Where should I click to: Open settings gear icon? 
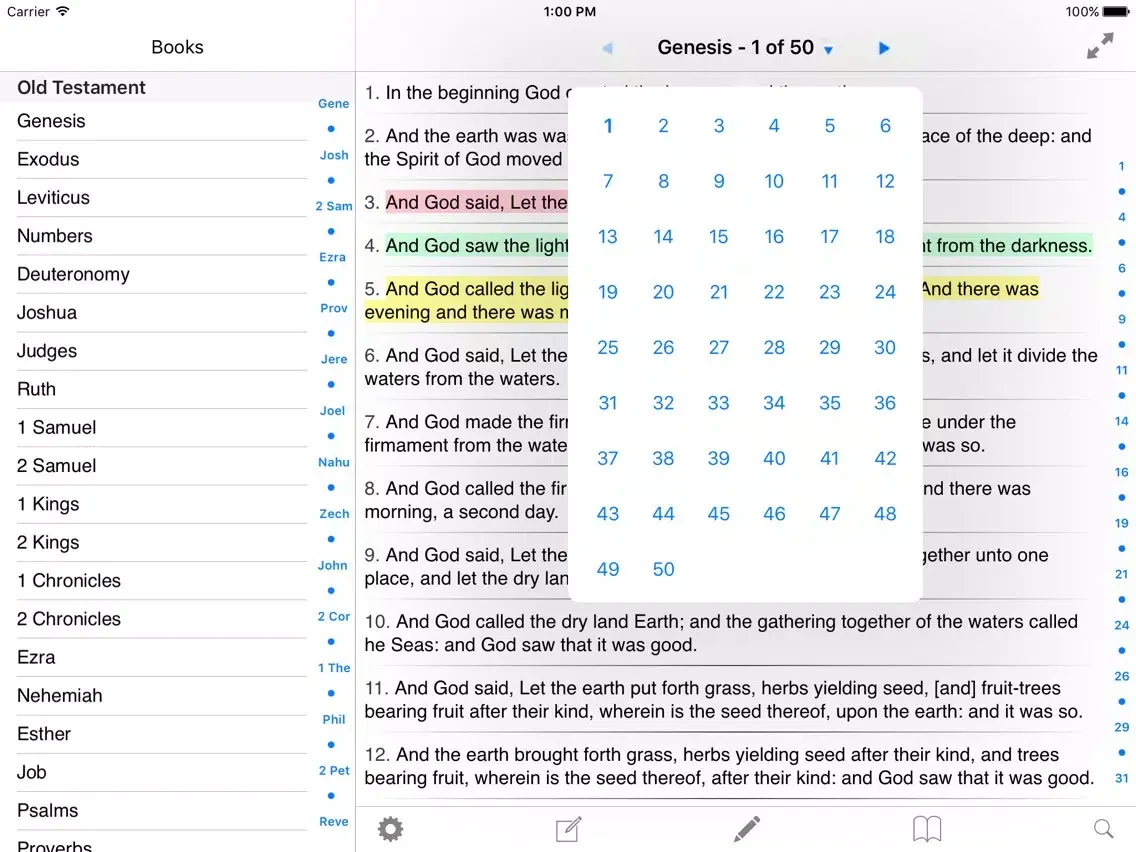coord(390,829)
